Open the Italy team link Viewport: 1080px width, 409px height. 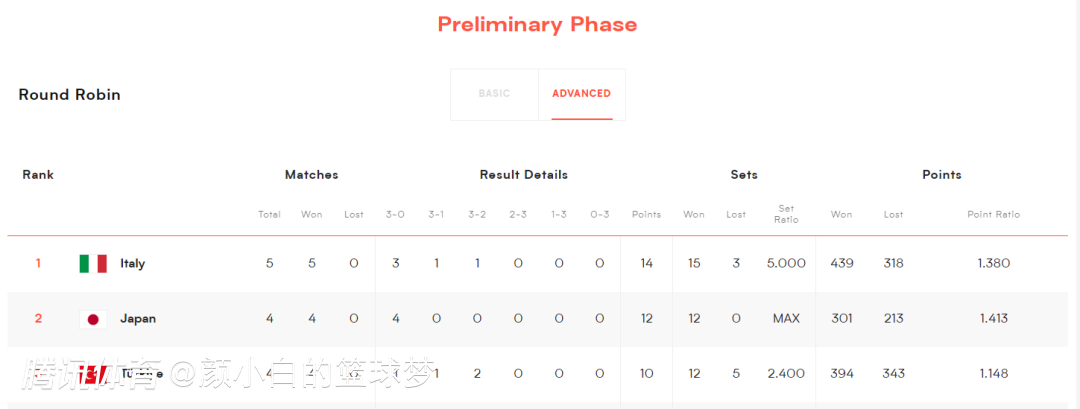[132, 263]
